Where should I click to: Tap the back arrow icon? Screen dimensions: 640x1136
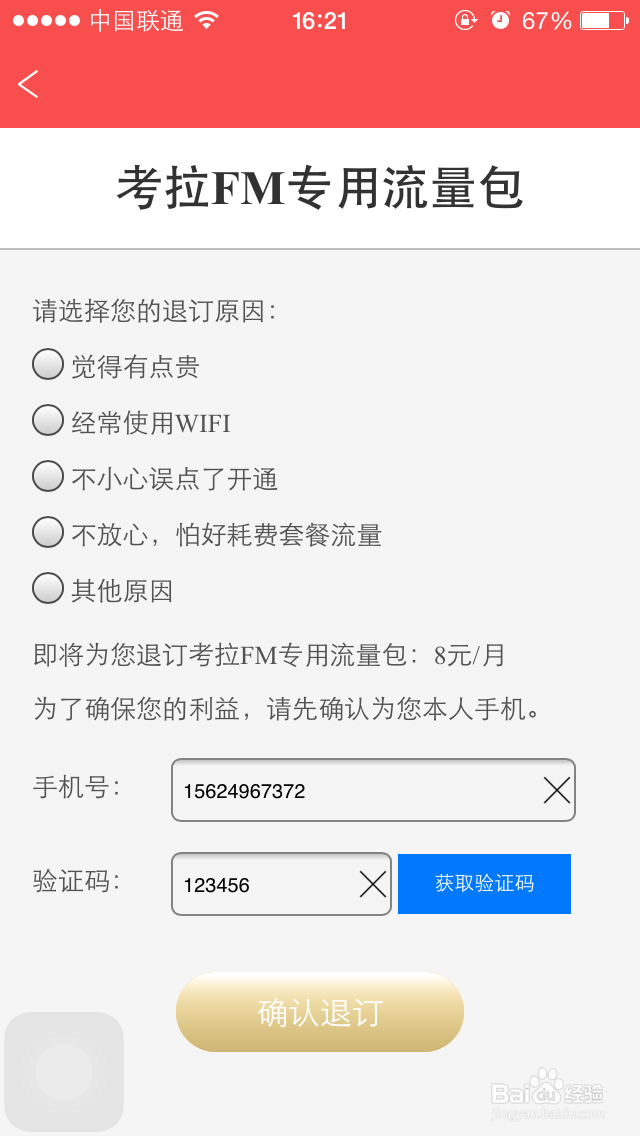[28, 84]
